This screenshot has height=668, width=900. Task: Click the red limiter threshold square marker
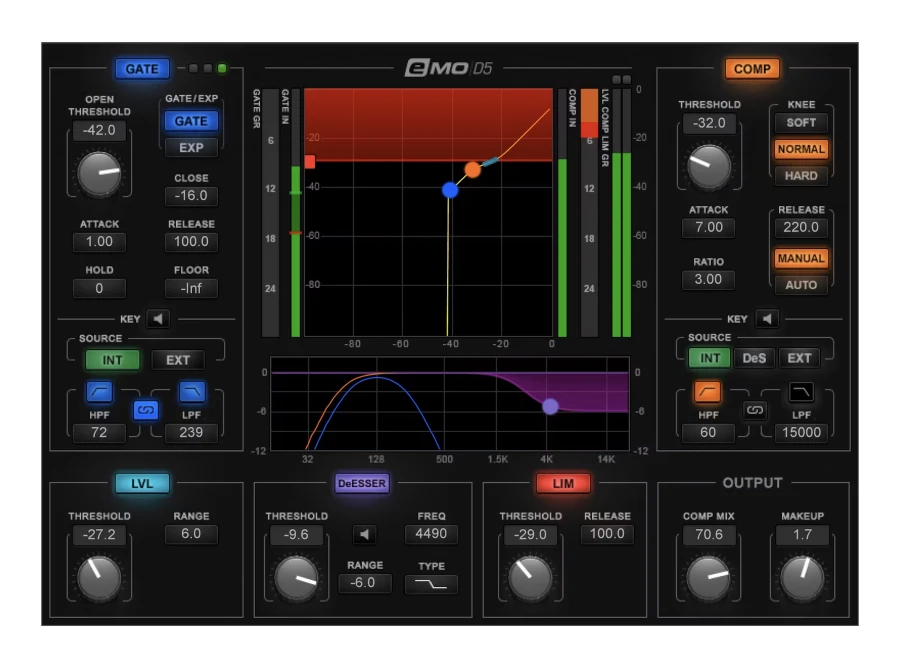point(310,162)
